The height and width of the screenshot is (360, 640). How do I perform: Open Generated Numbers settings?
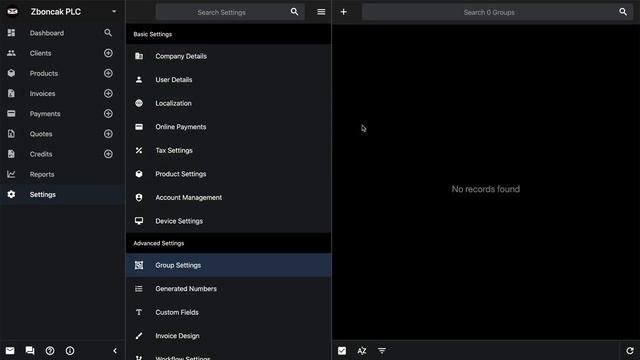point(229,289)
